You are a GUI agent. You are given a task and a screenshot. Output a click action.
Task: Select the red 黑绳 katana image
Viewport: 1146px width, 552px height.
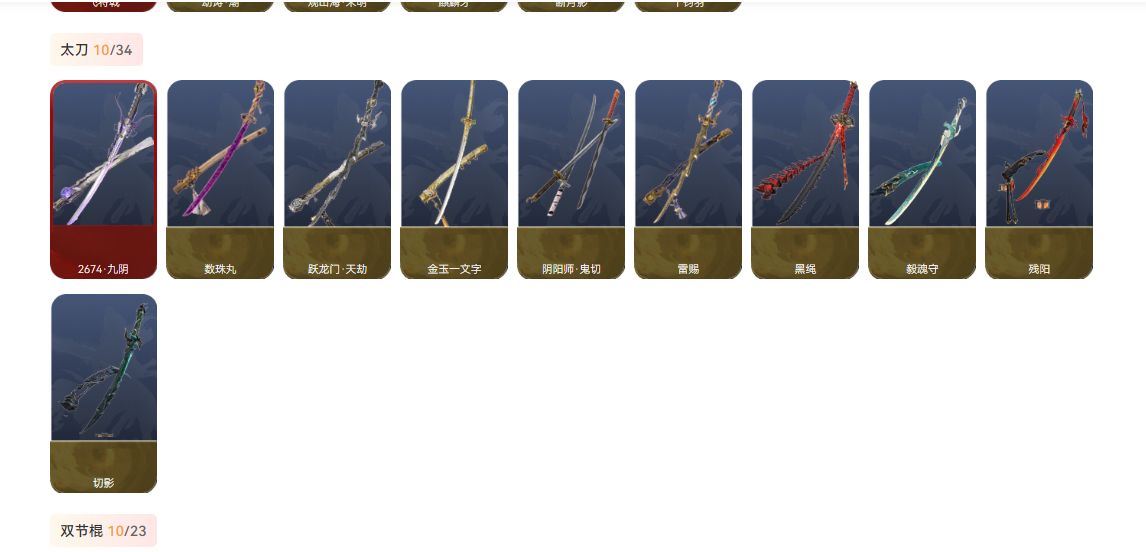[805, 154]
